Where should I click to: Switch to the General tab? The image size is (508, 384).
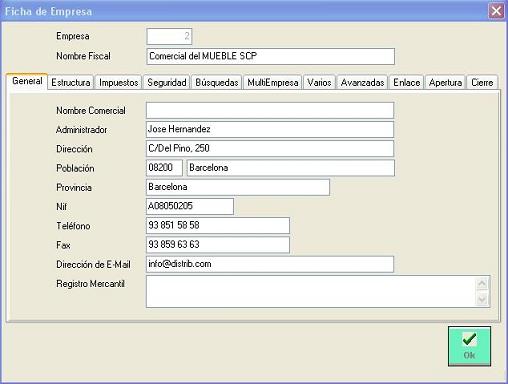[27, 81]
